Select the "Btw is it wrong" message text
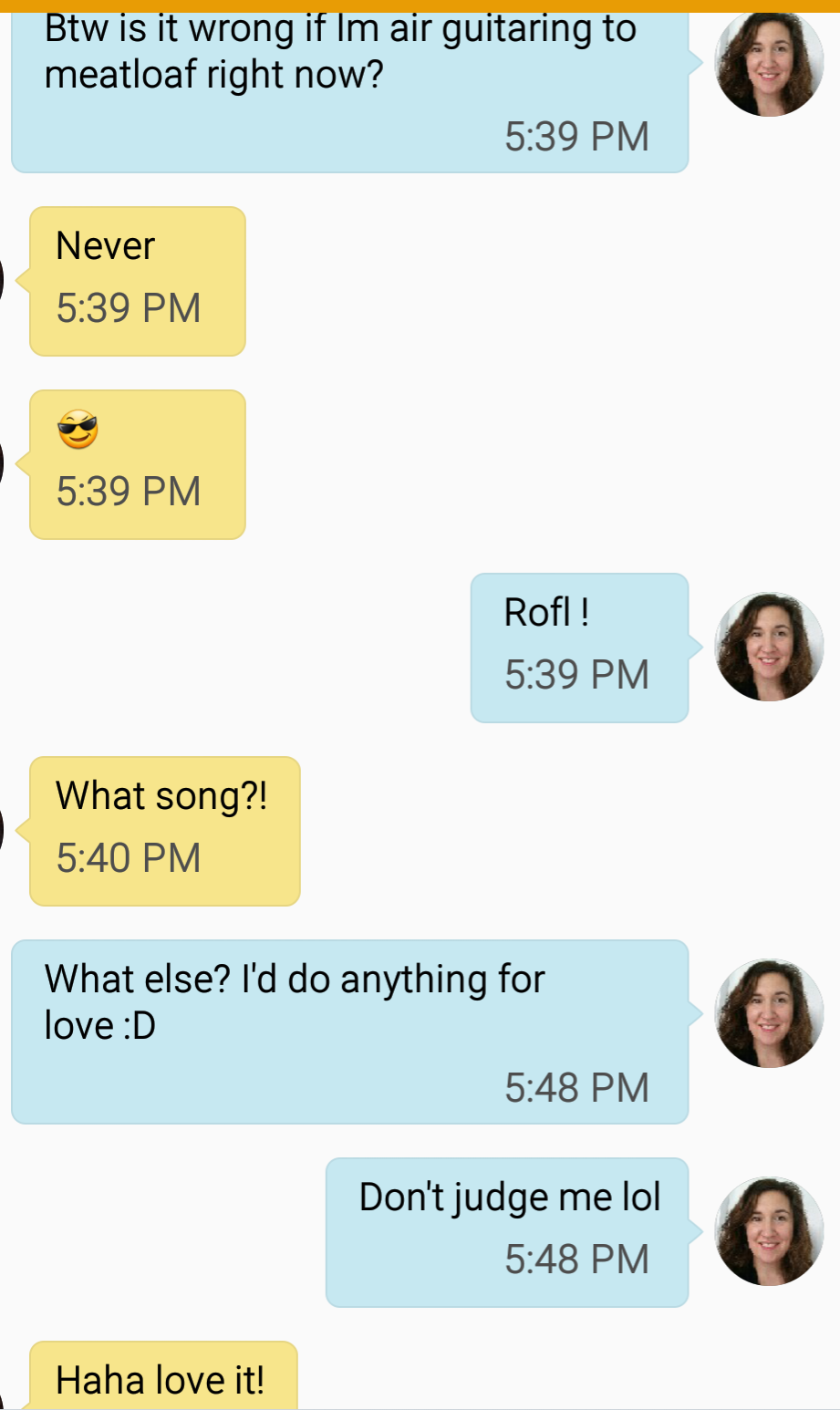The image size is (840, 1410). click(340, 51)
